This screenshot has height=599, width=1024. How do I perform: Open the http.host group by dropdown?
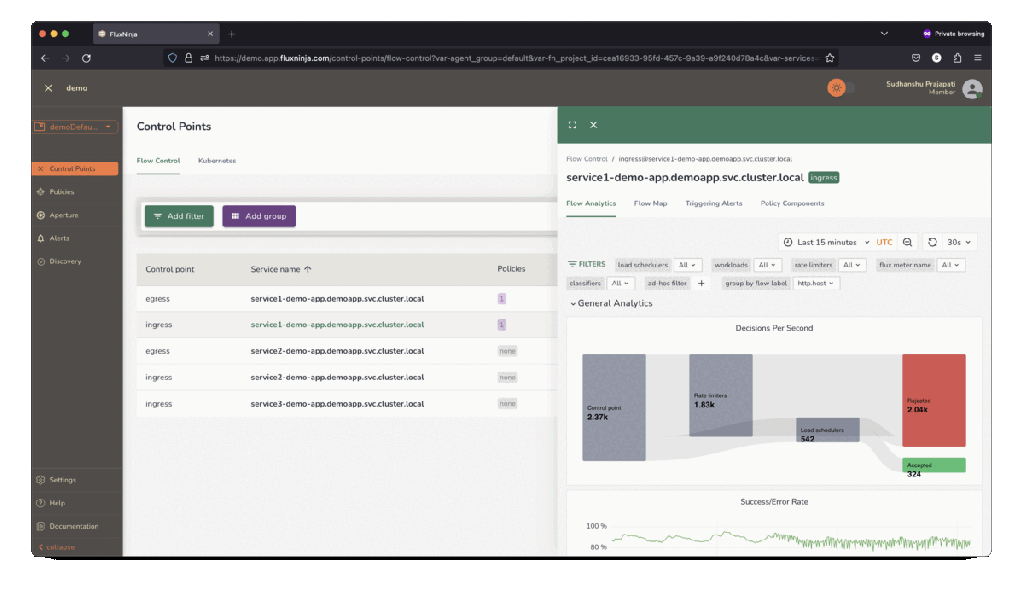coord(816,283)
